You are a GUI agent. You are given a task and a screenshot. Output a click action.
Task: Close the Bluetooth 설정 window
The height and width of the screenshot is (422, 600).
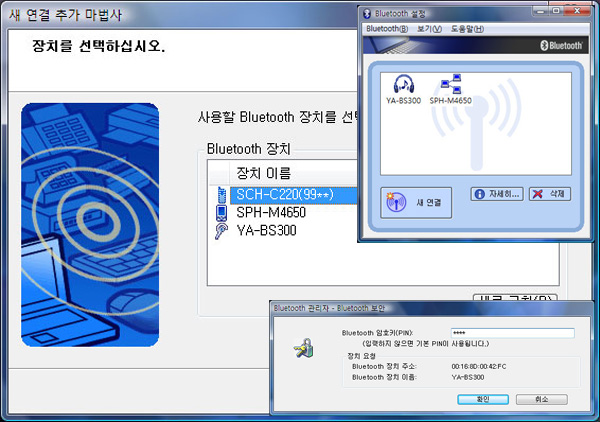(x=577, y=11)
